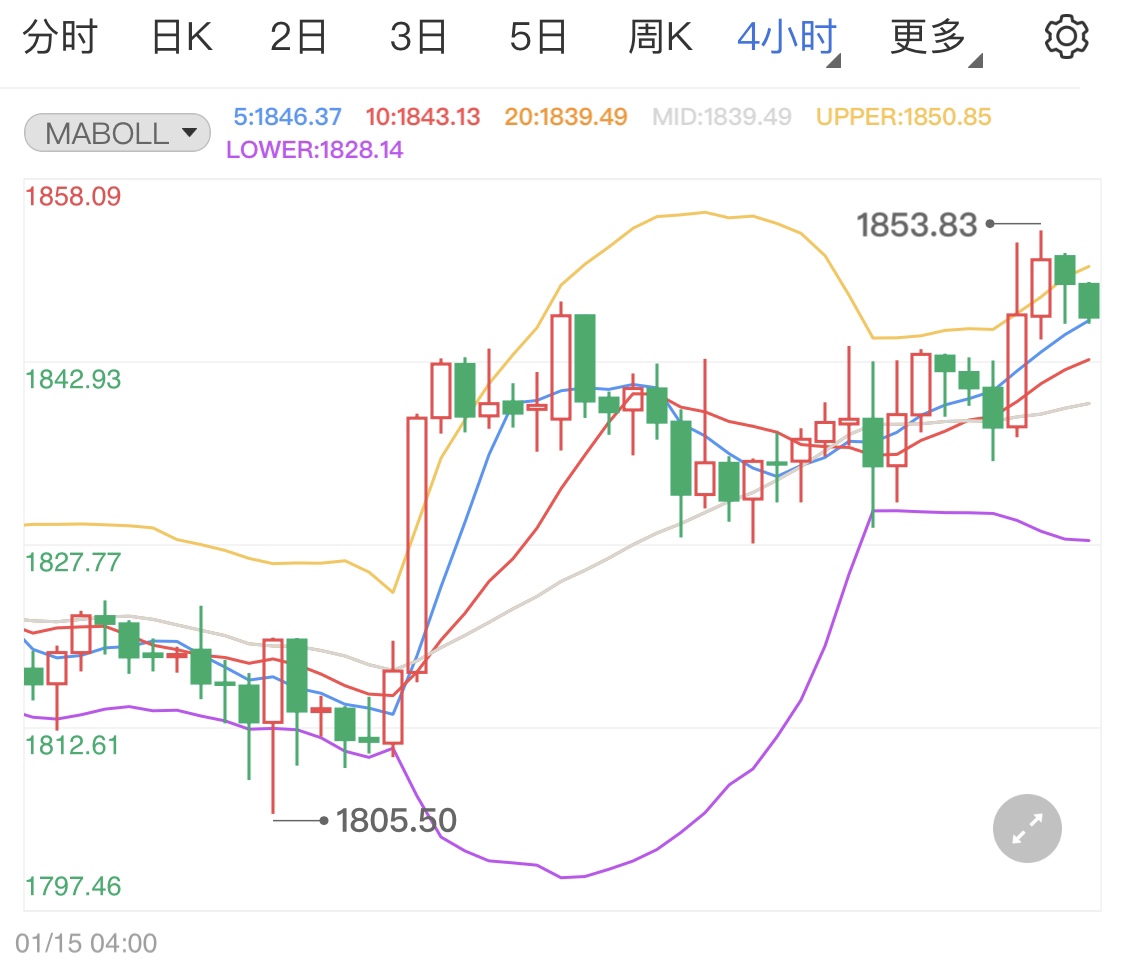Viewport: 1125px width, 961px height.
Task: Click the 10:1843.13 moving average value
Action: [423, 116]
